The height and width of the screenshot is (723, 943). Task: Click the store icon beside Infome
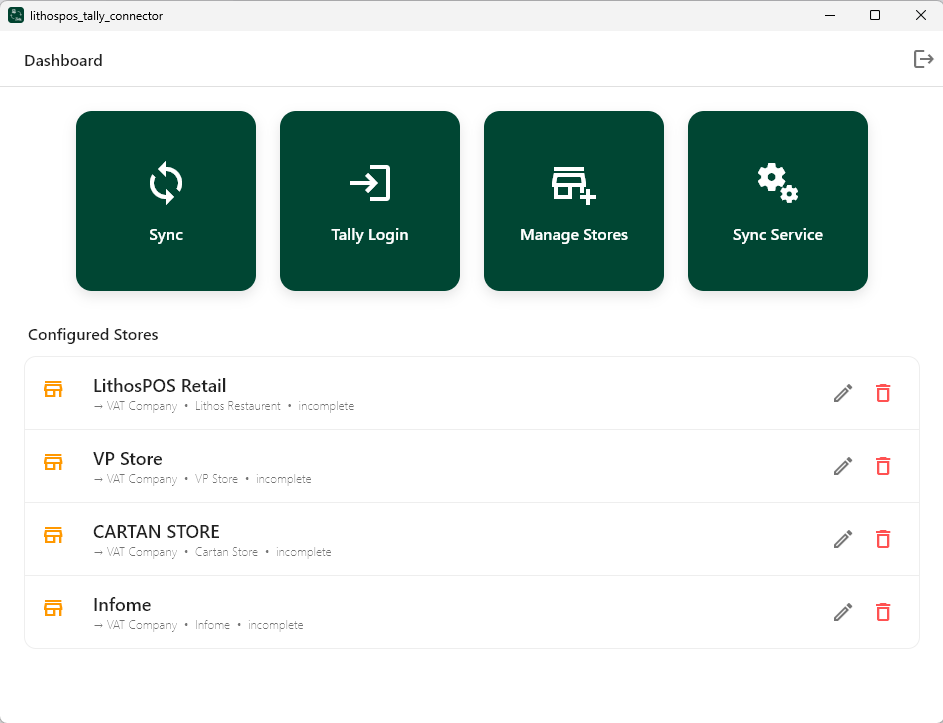53,608
